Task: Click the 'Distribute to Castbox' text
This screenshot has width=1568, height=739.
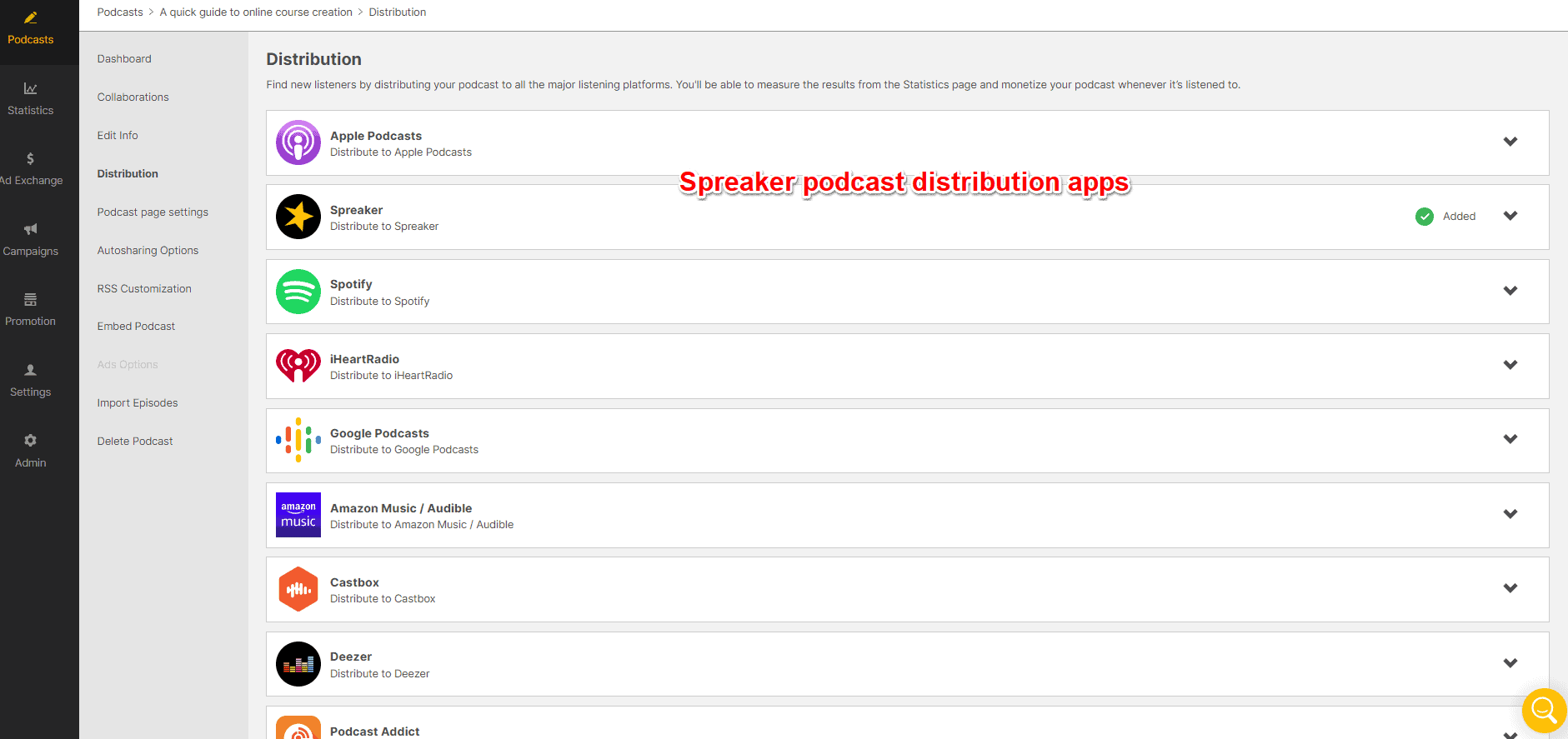Action: click(383, 599)
